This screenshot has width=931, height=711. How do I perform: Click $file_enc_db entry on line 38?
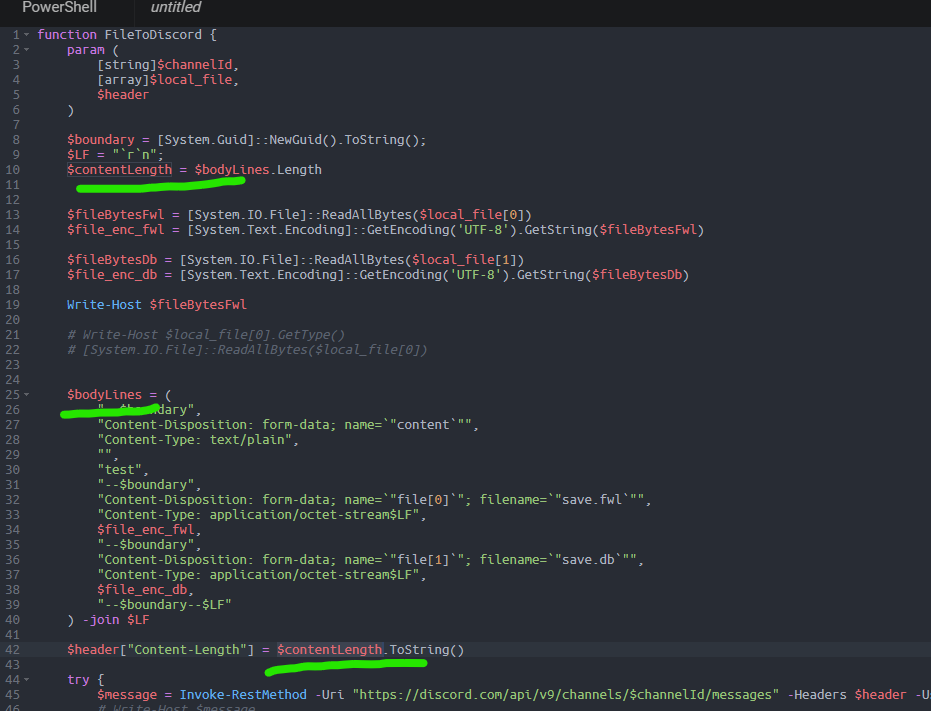pyautogui.click(x=142, y=590)
